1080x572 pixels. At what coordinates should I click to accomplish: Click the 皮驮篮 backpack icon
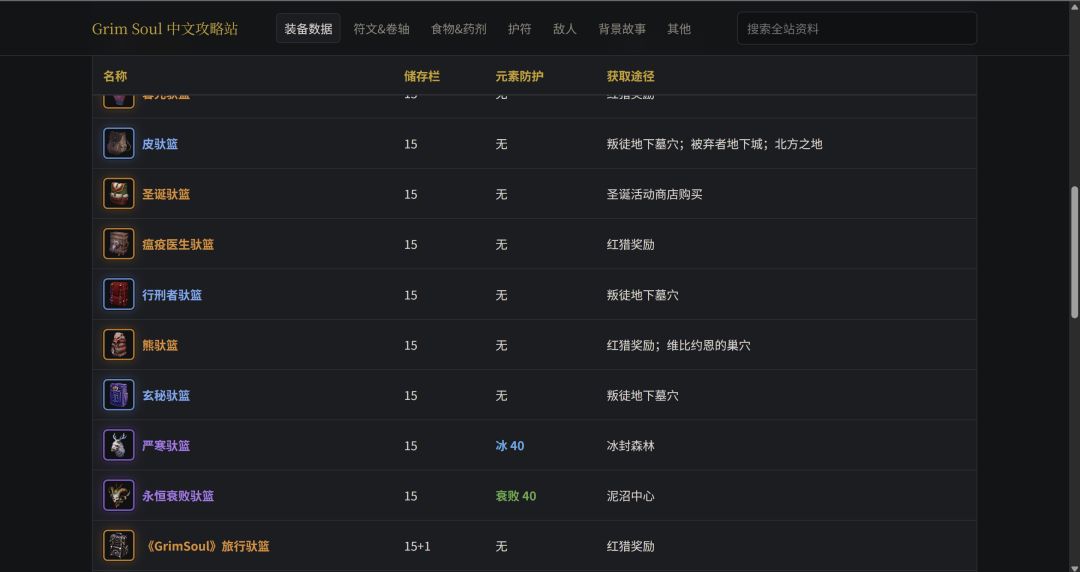point(118,143)
